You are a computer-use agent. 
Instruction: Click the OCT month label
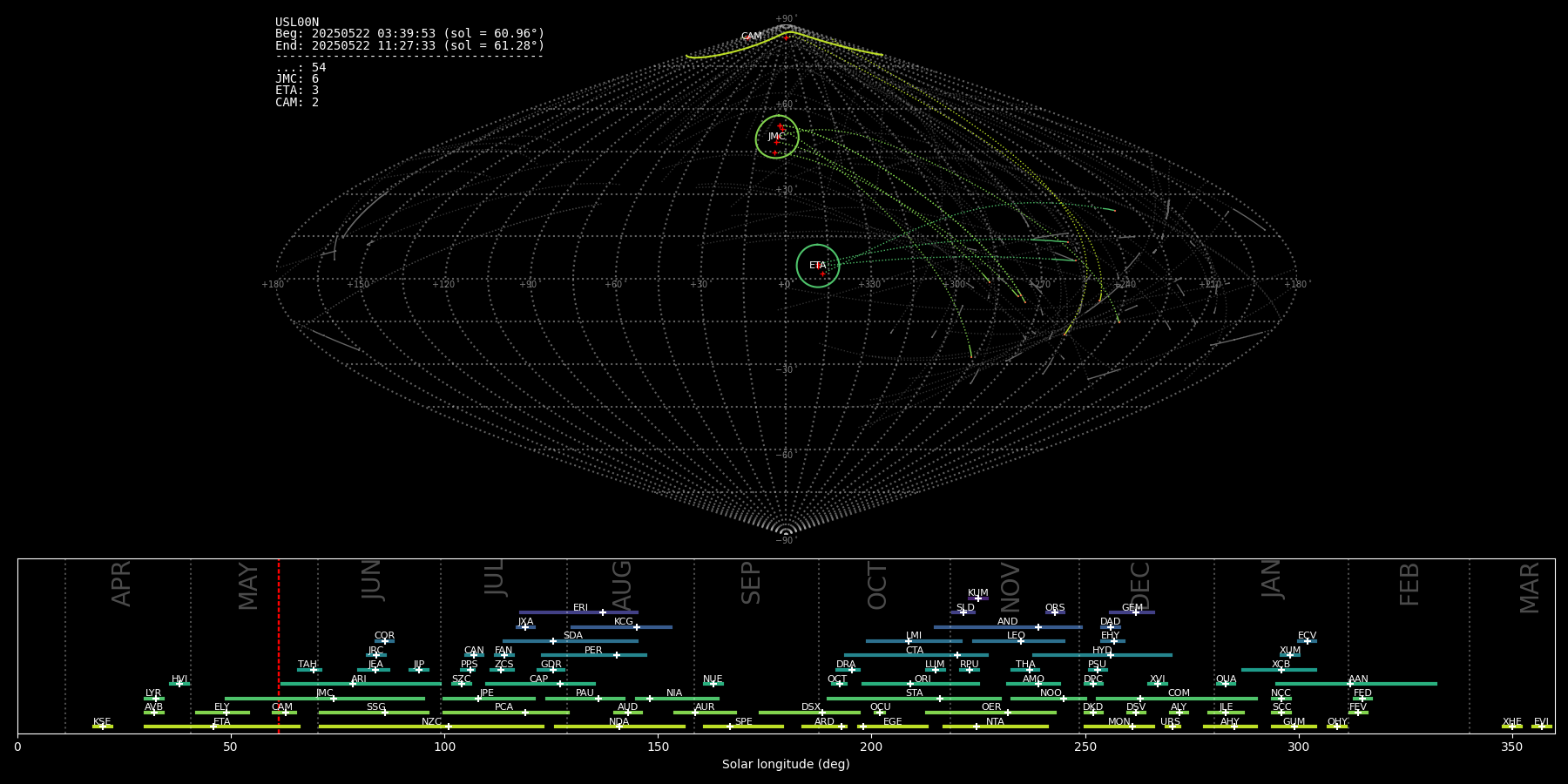(x=877, y=585)
